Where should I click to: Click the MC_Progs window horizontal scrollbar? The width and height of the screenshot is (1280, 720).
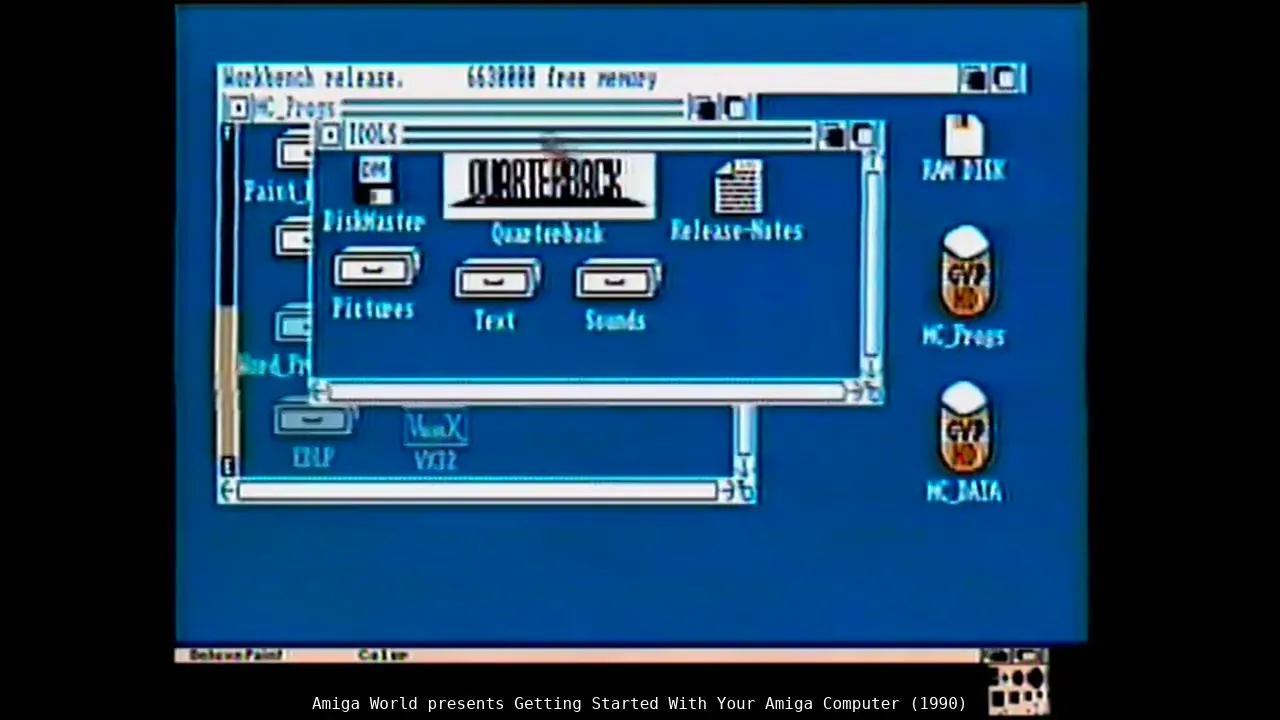pos(478,491)
